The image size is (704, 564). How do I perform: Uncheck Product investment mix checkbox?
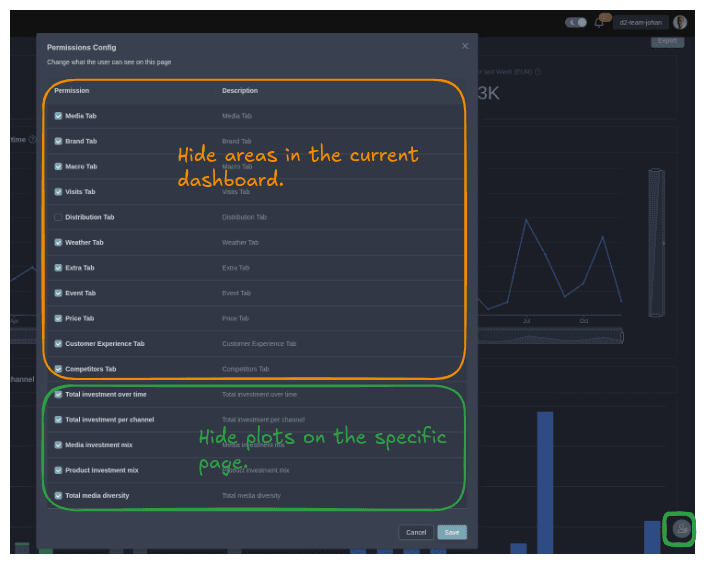click(58, 470)
